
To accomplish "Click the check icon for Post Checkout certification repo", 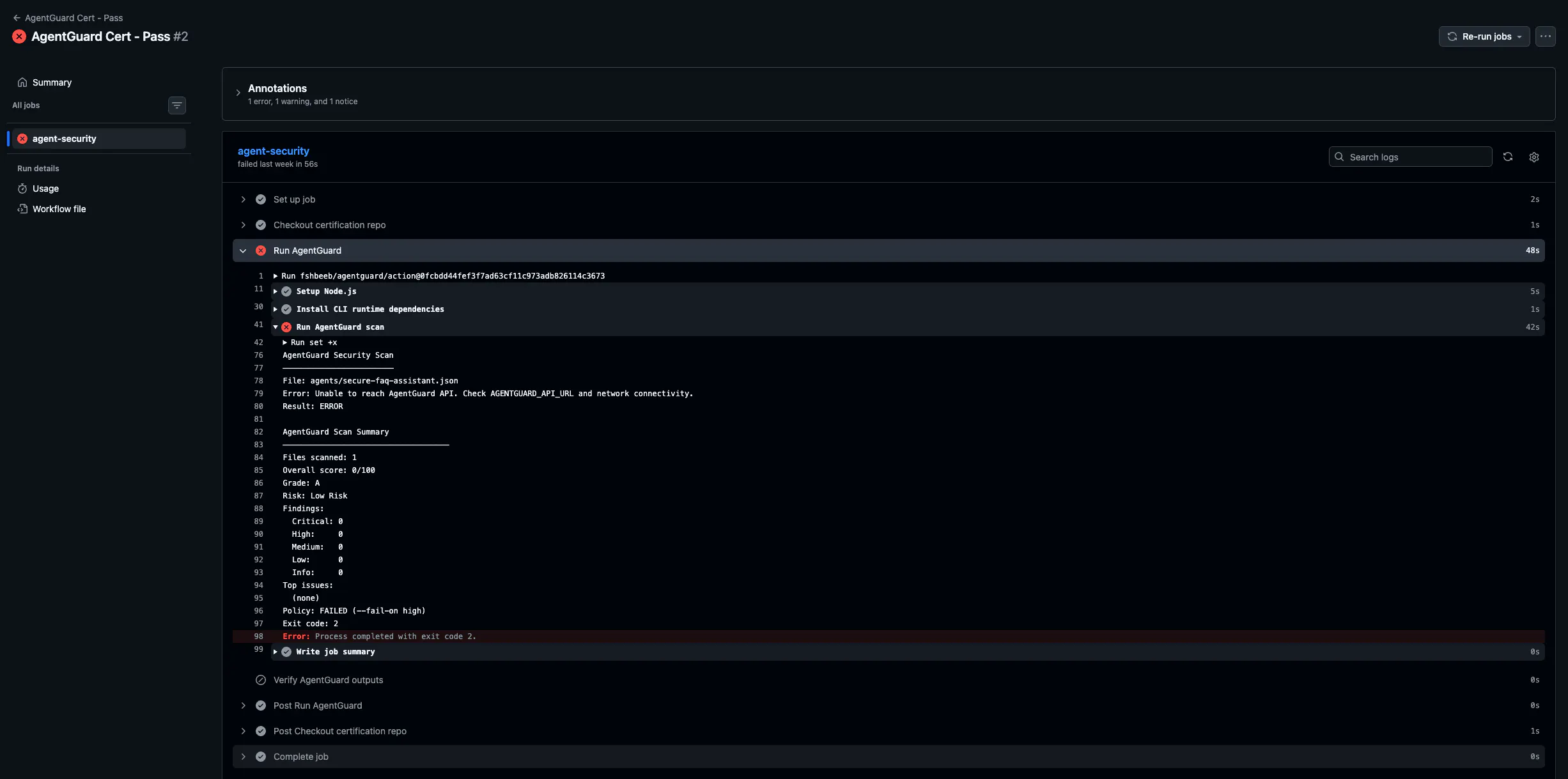I will tap(261, 731).
